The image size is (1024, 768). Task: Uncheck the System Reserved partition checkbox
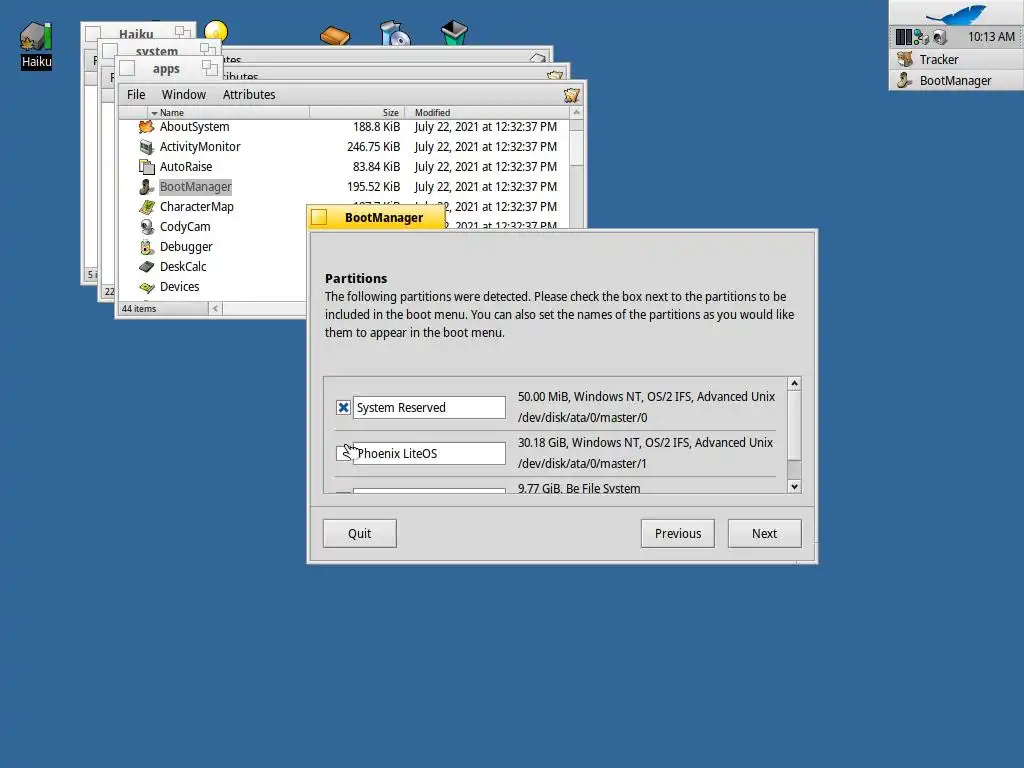(x=343, y=408)
